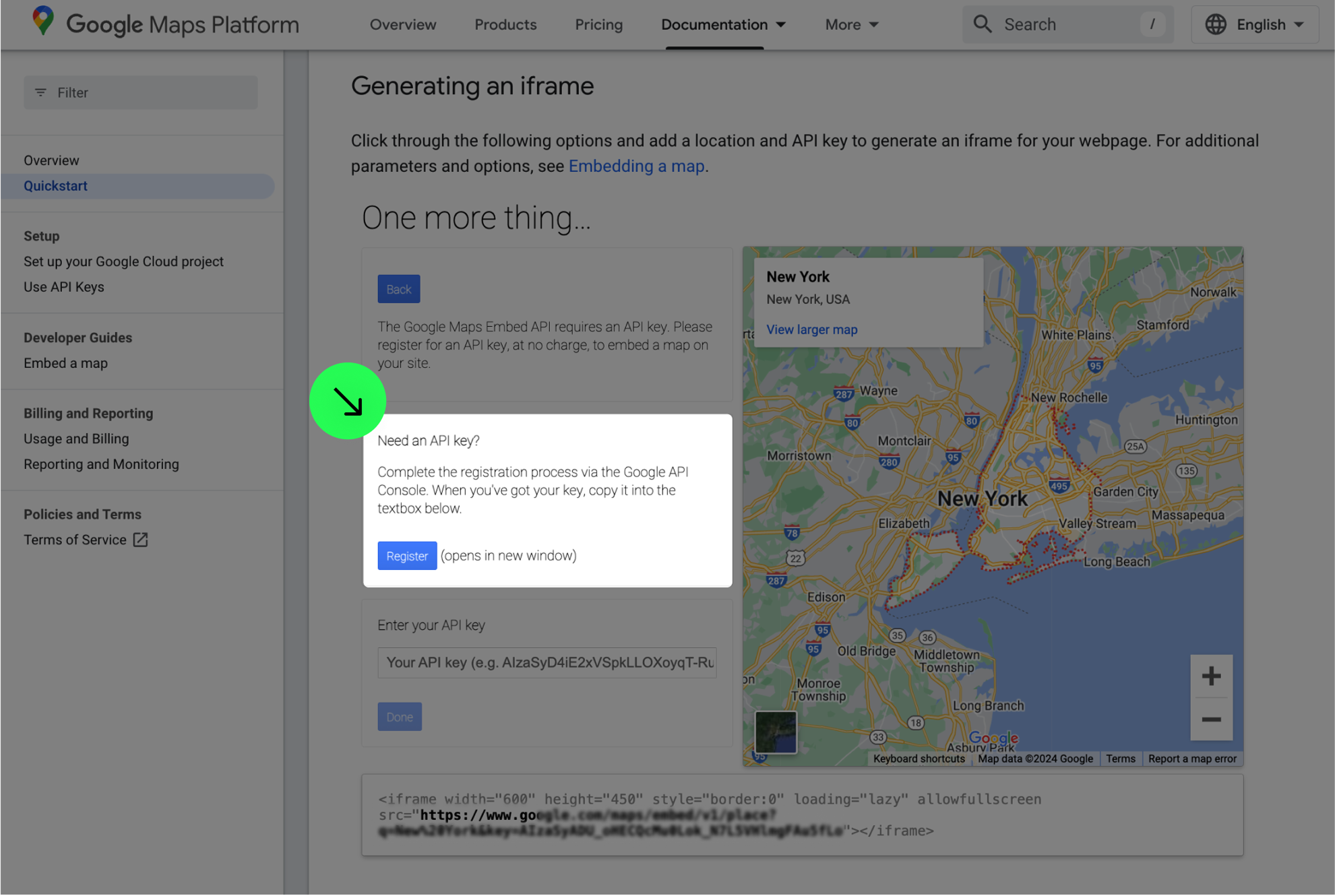Open the Products nav item
Viewport: 1335px width, 896px height.
pyautogui.click(x=505, y=24)
